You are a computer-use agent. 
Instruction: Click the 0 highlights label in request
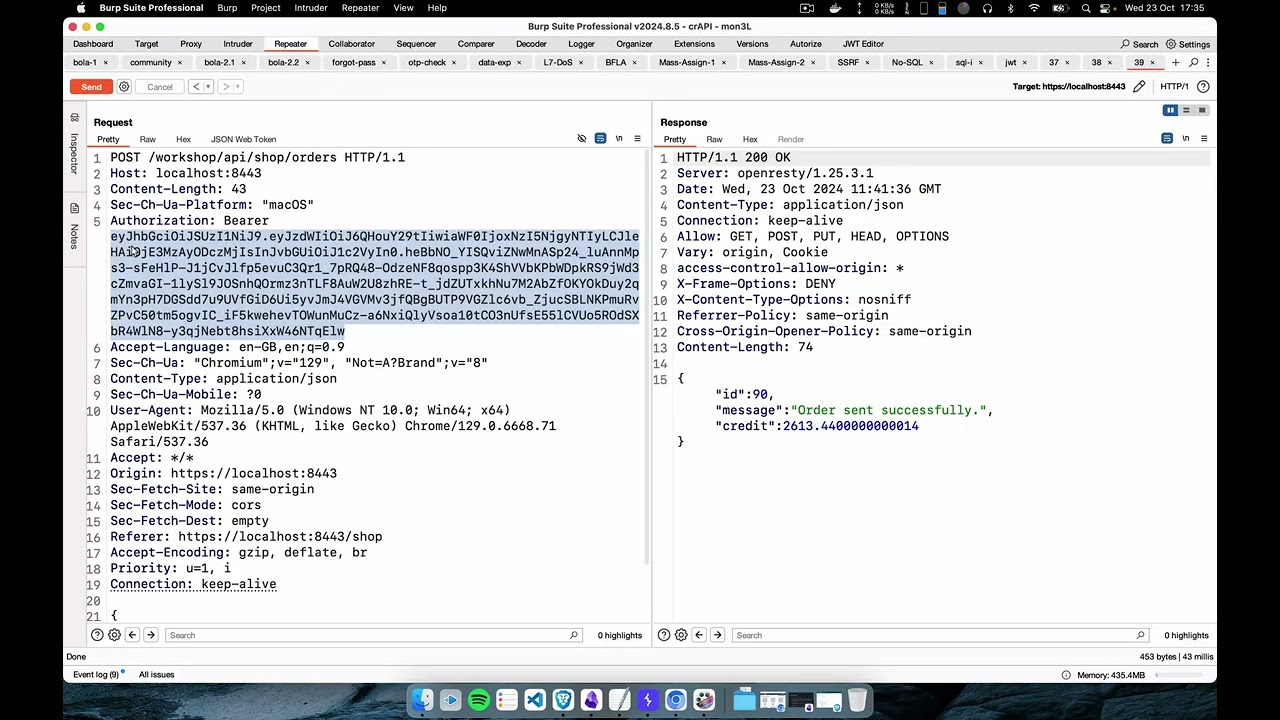(x=620, y=635)
